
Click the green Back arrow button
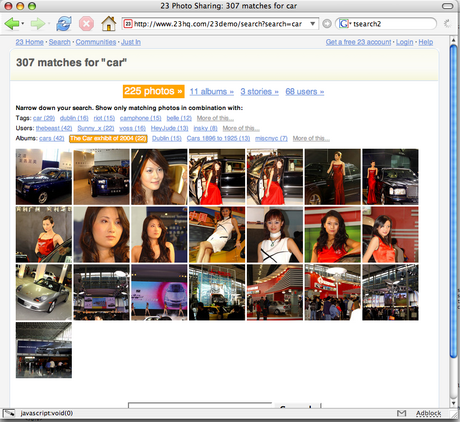click(x=12, y=24)
